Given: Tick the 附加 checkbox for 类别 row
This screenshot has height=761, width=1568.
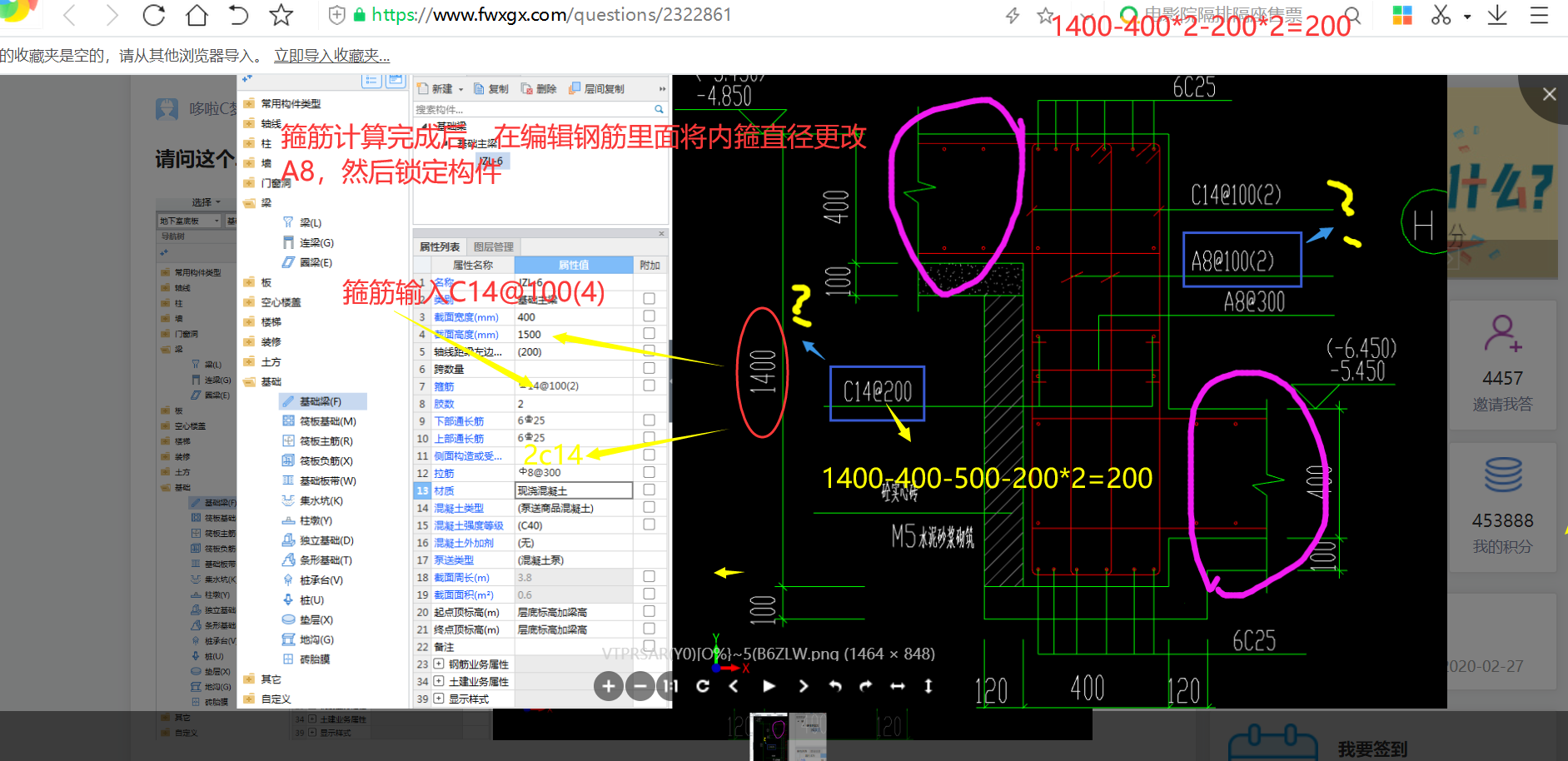Looking at the screenshot, I should 650,299.
